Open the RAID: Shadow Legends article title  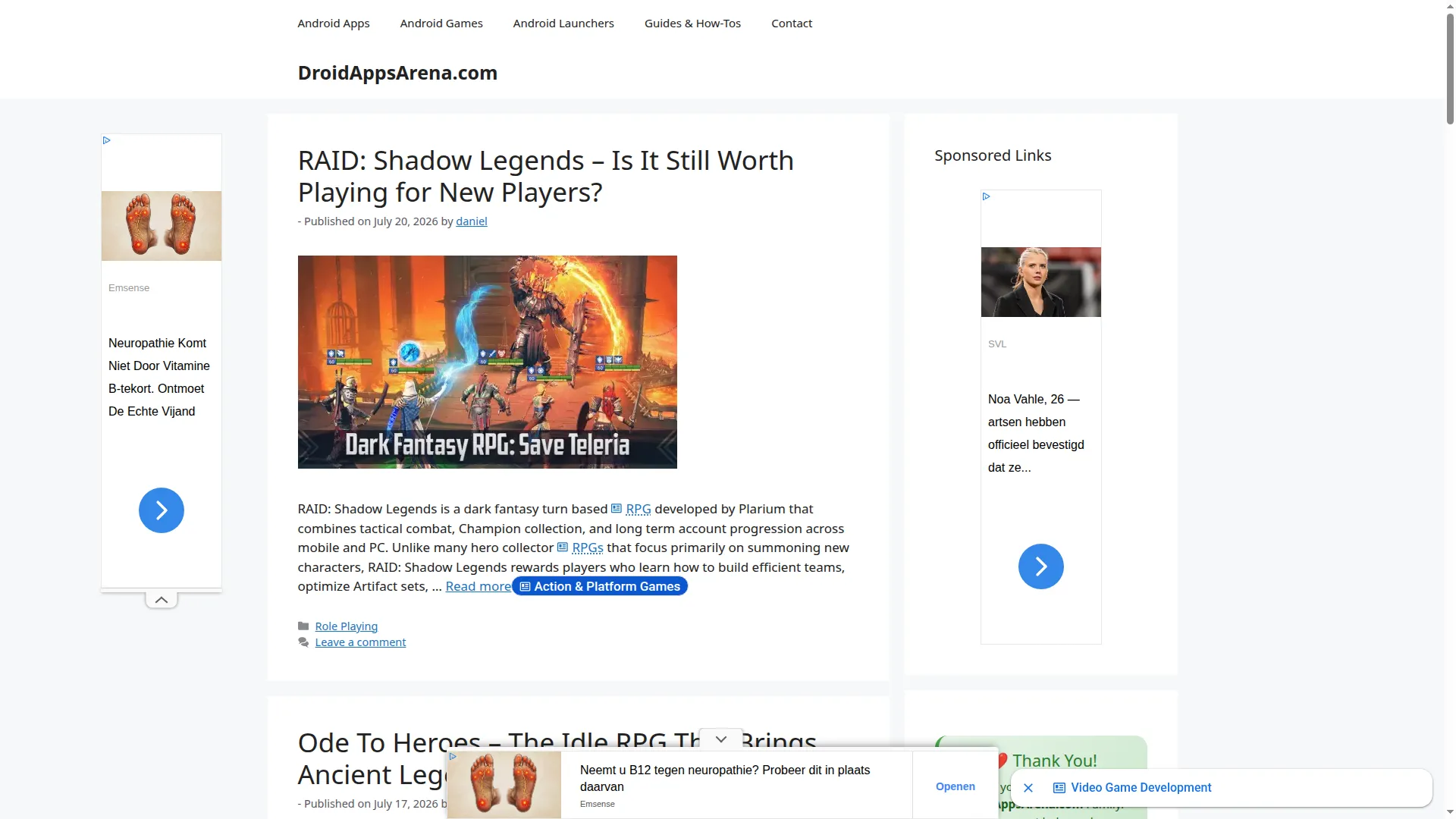[545, 176]
